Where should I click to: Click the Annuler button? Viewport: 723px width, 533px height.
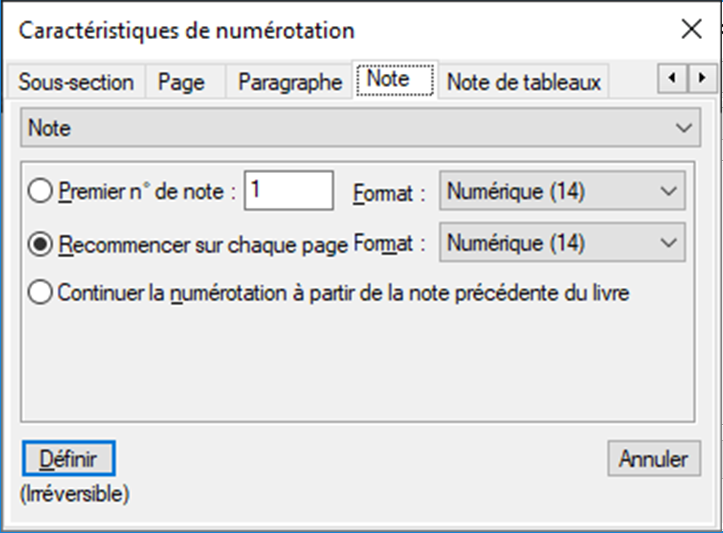(653, 459)
